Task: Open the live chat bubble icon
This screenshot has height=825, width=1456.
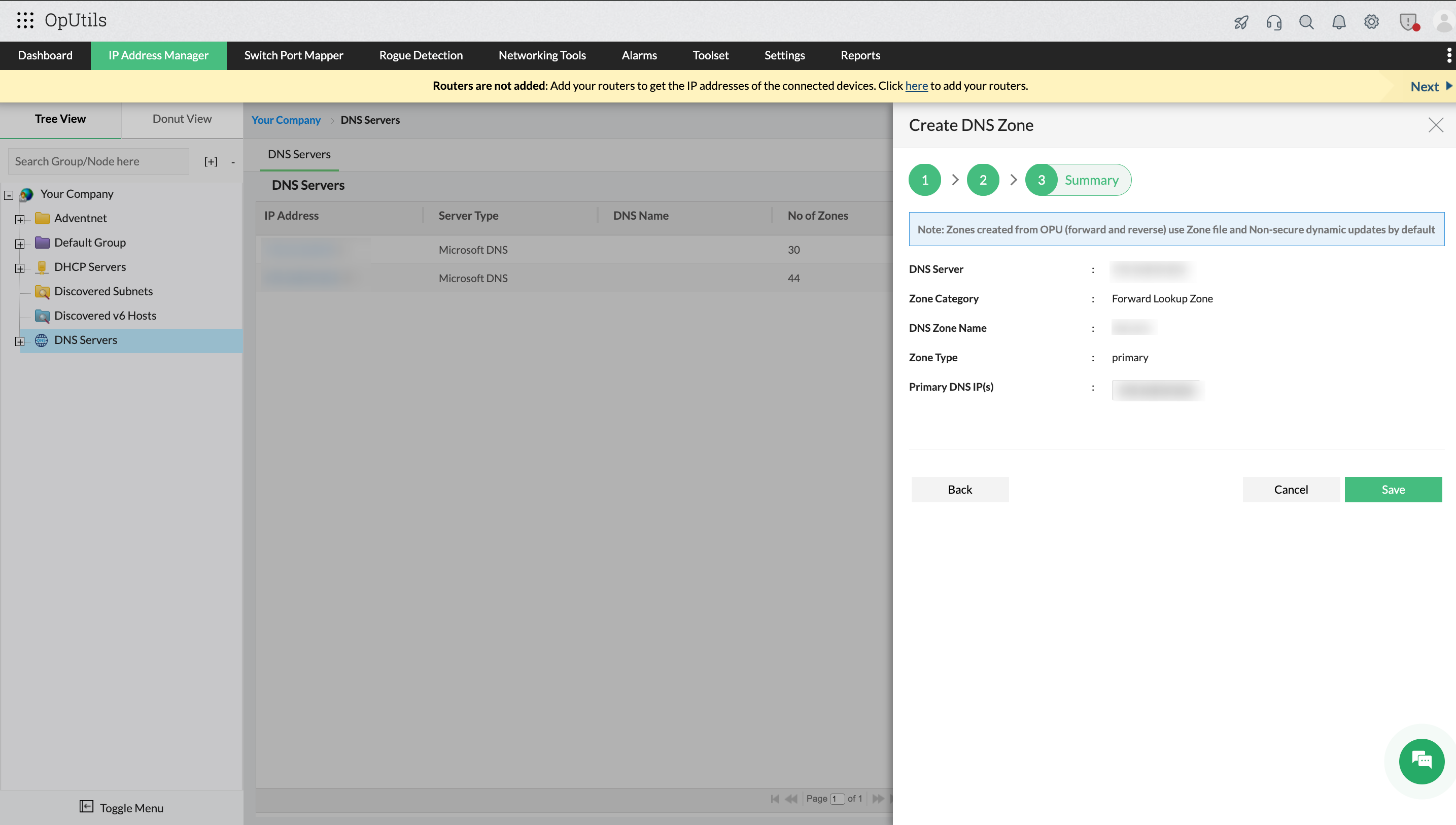Action: click(1421, 761)
